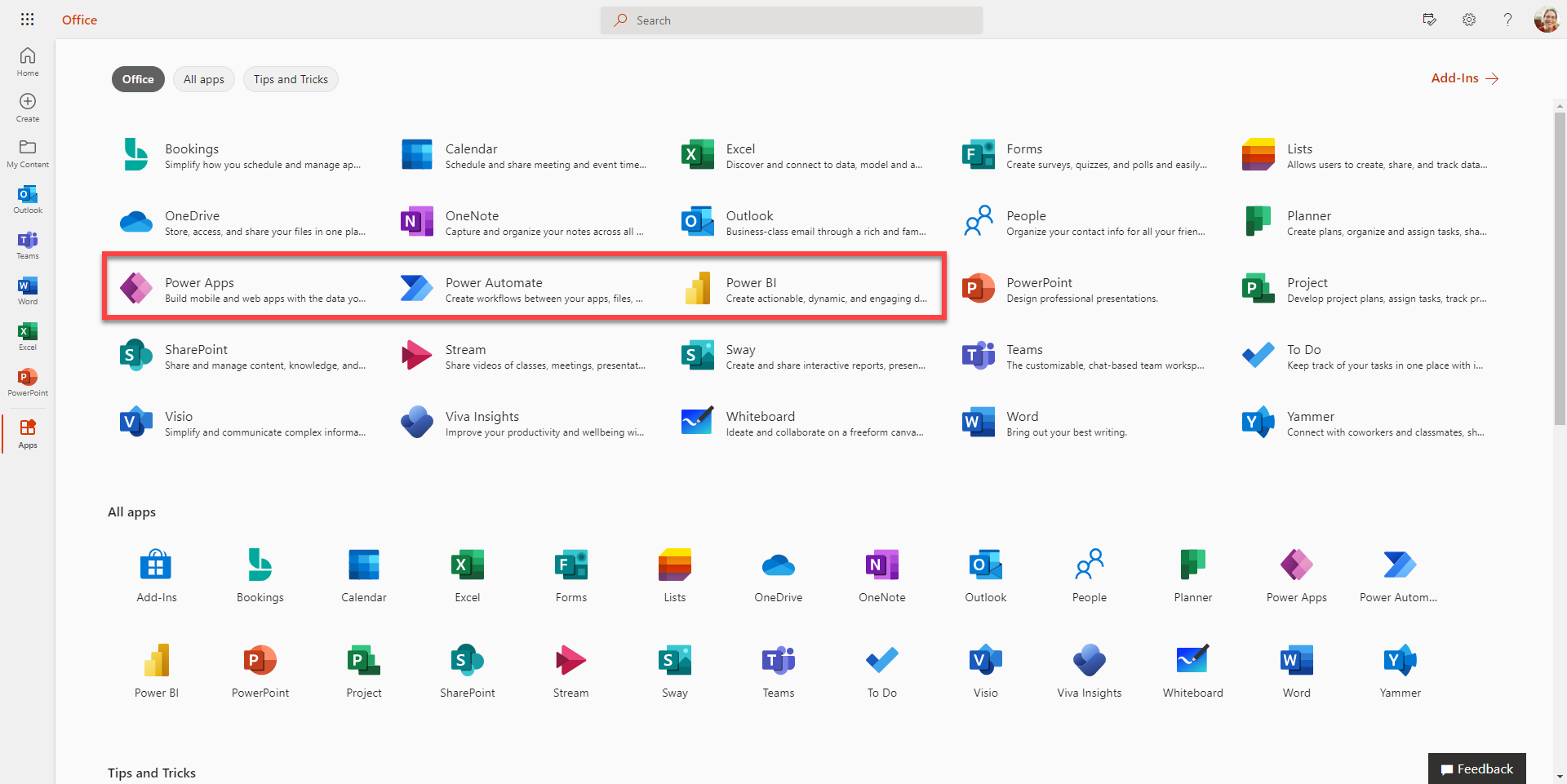1567x784 pixels.
Task: Focus the Search box
Action: point(792,20)
